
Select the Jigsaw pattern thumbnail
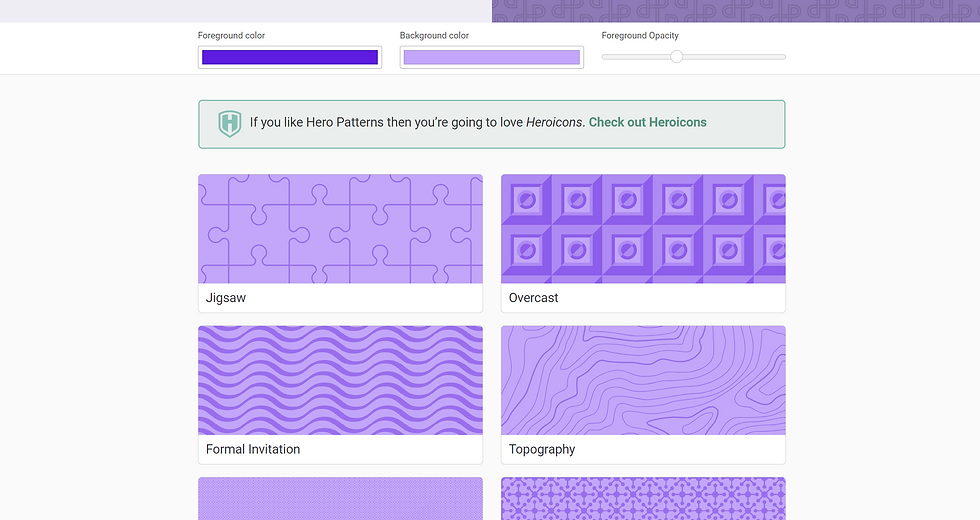click(341, 229)
